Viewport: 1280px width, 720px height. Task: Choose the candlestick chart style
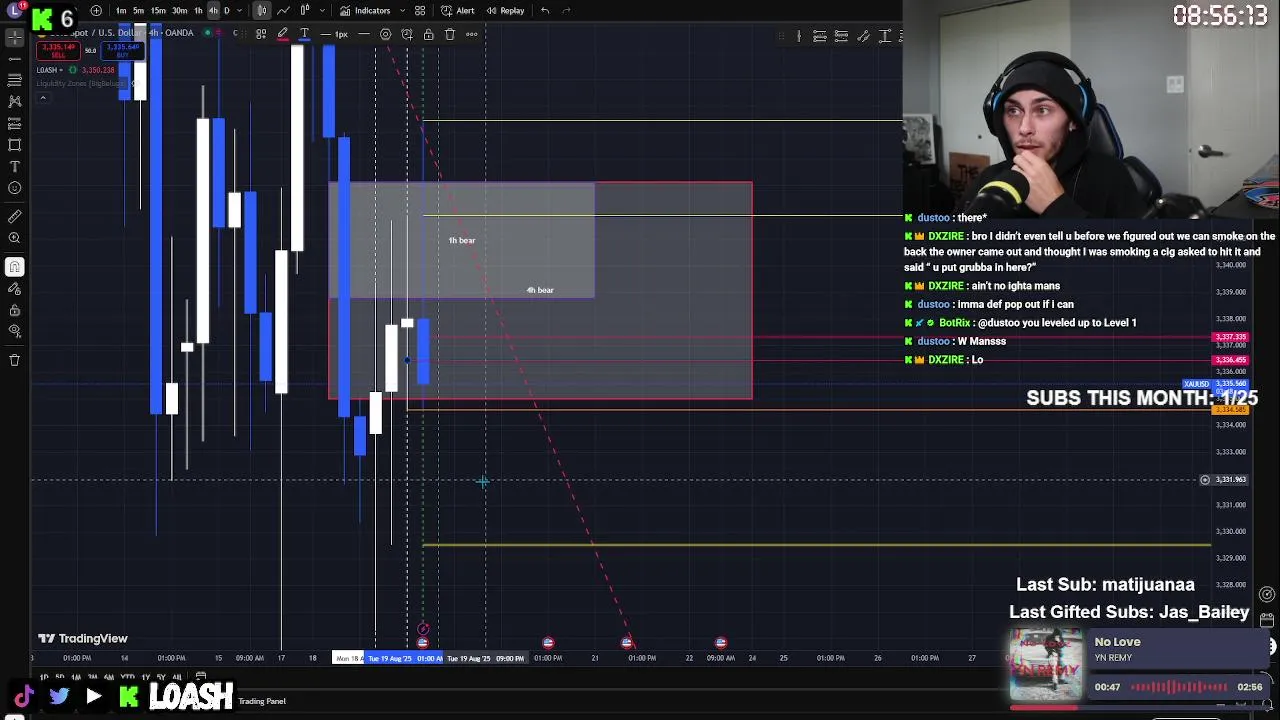point(262,10)
